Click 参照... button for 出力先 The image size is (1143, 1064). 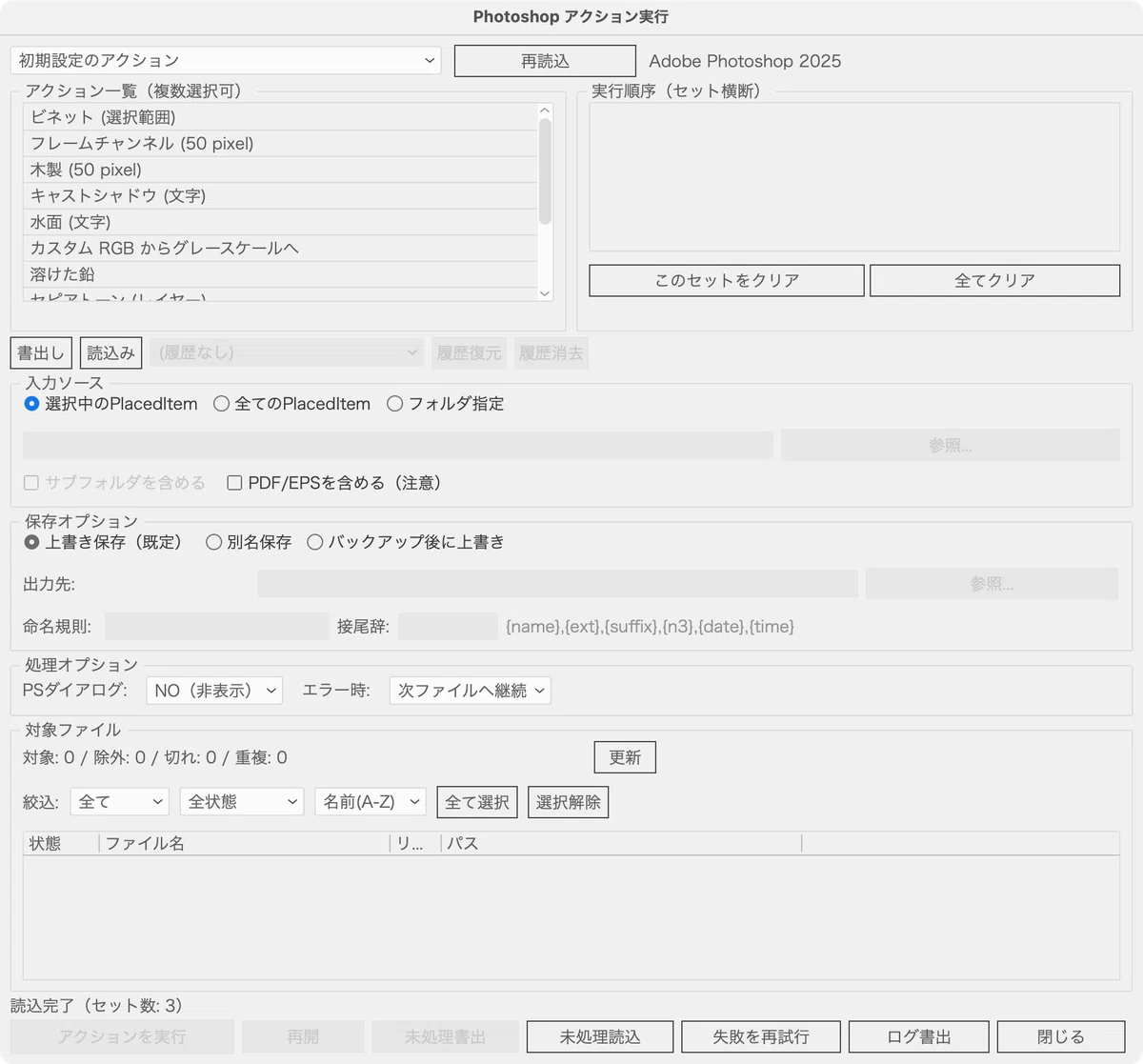point(992,584)
